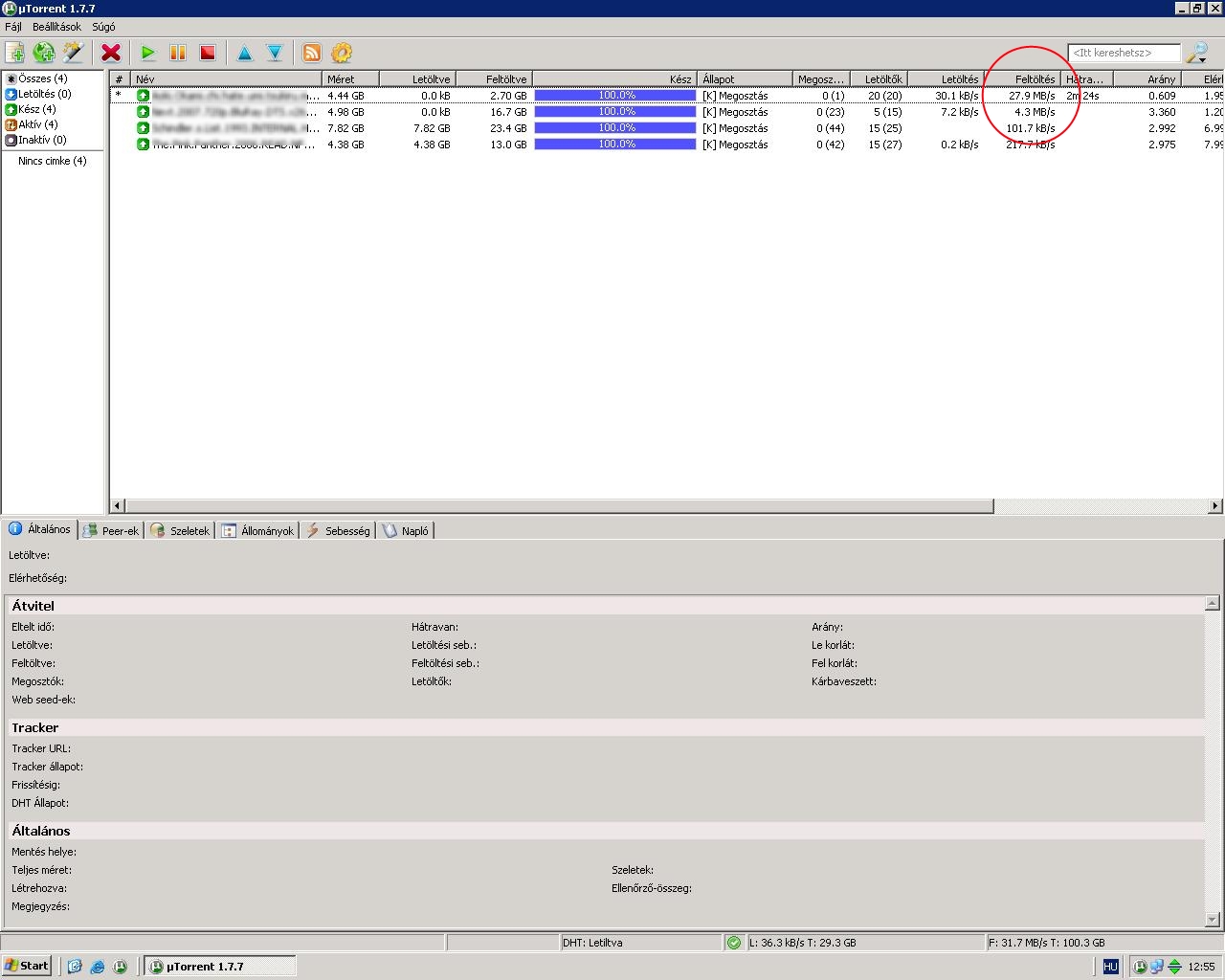
Task: Select the Aktív (4) filter
Action: pos(37,124)
